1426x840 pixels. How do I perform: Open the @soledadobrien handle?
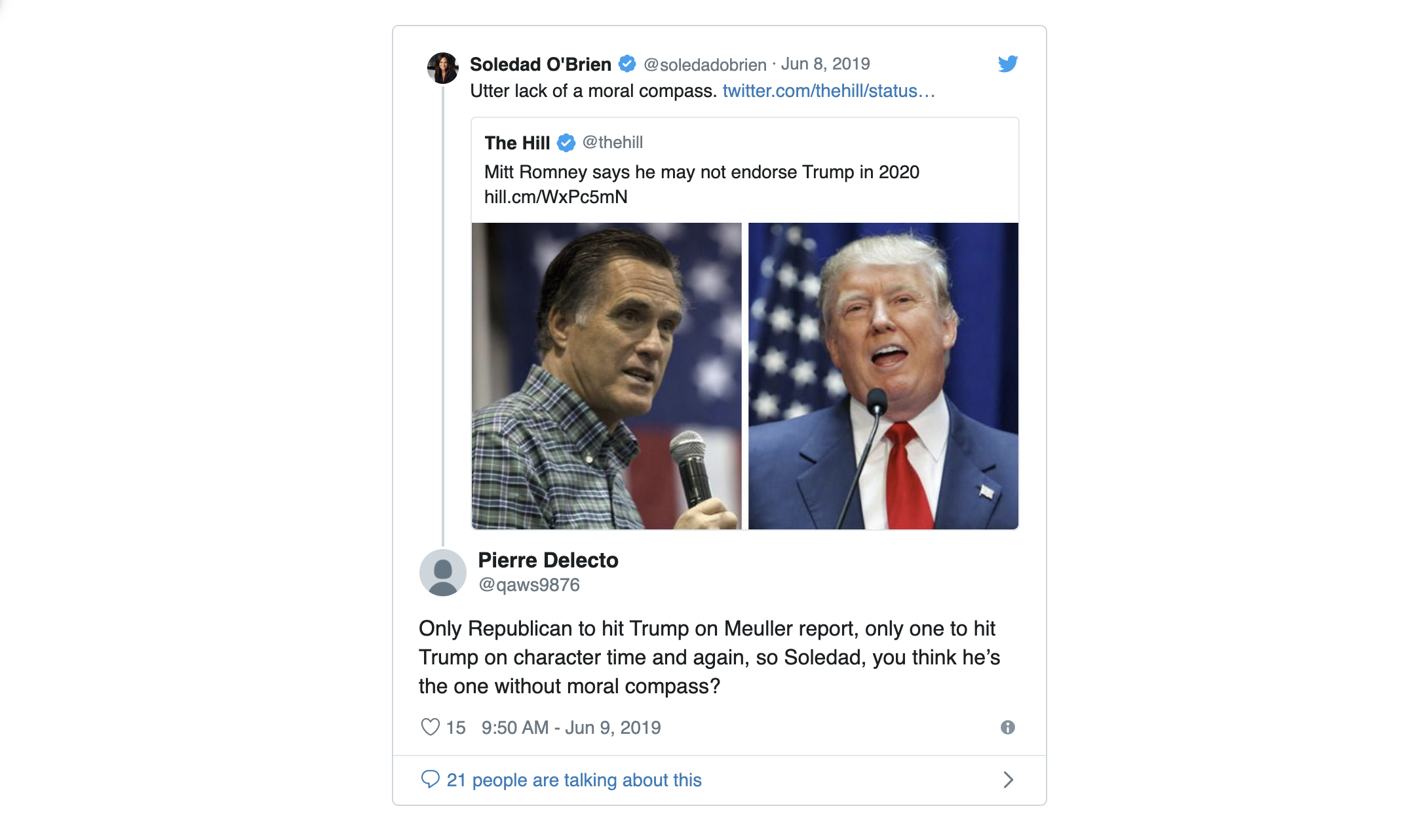(704, 65)
